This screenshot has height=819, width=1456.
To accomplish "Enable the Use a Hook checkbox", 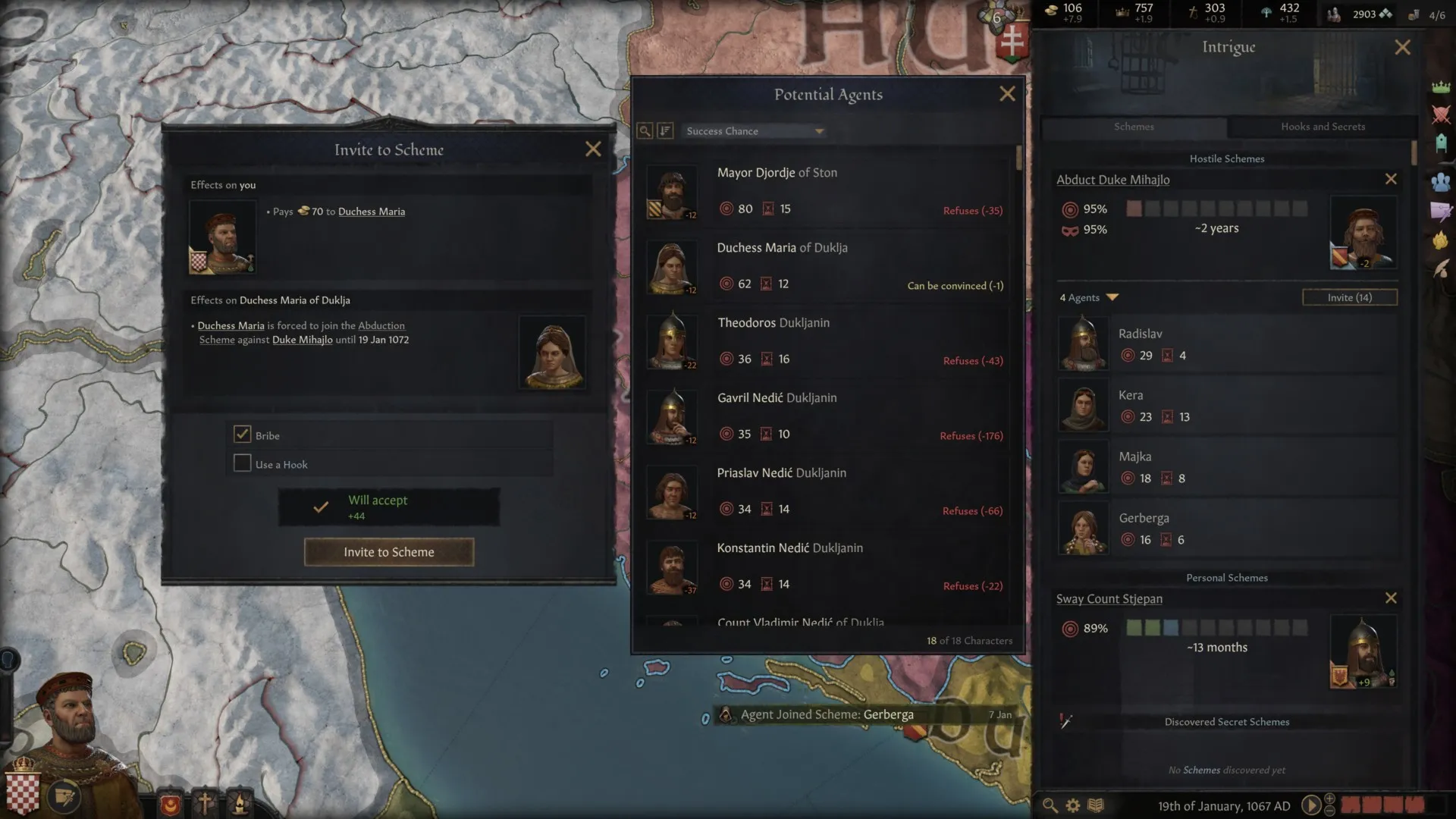I will 242,463.
